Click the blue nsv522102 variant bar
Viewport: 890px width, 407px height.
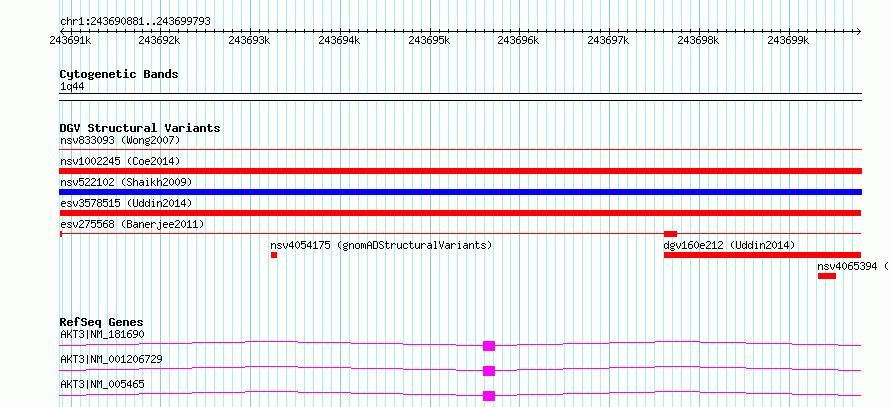(x=461, y=192)
